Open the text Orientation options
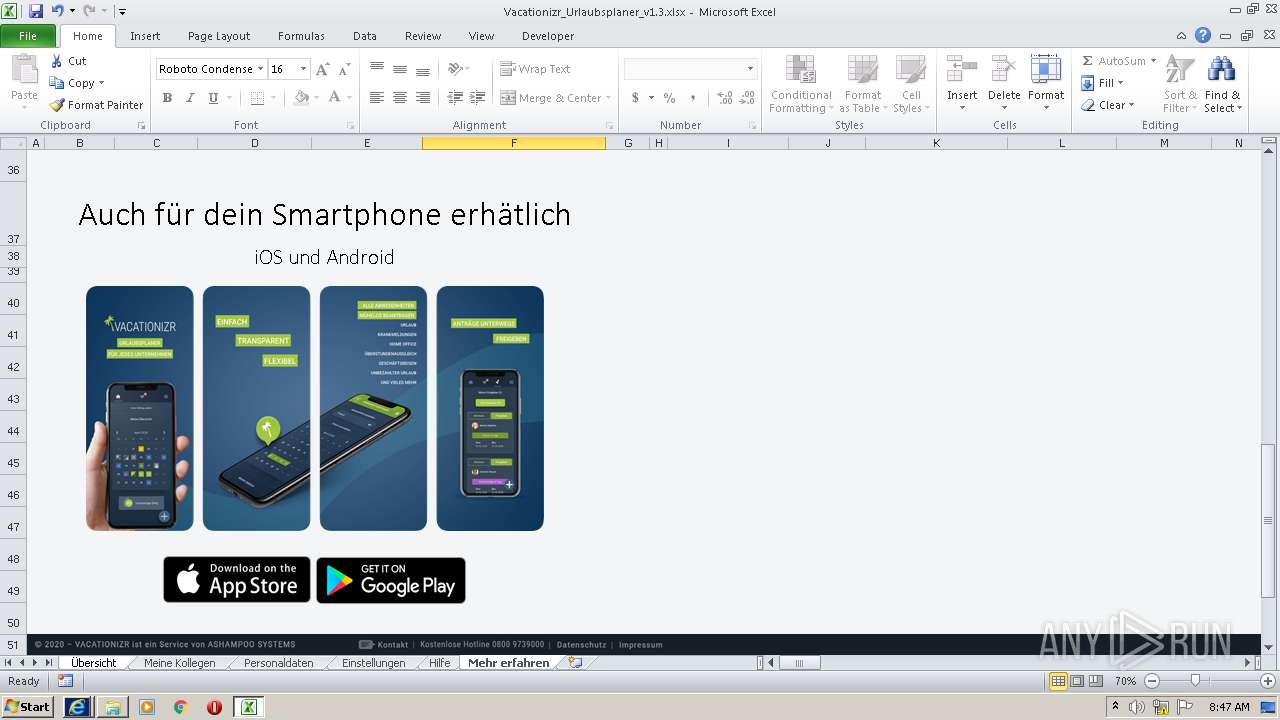Viewport: 1280px width, 720px height. coord(459,69)
